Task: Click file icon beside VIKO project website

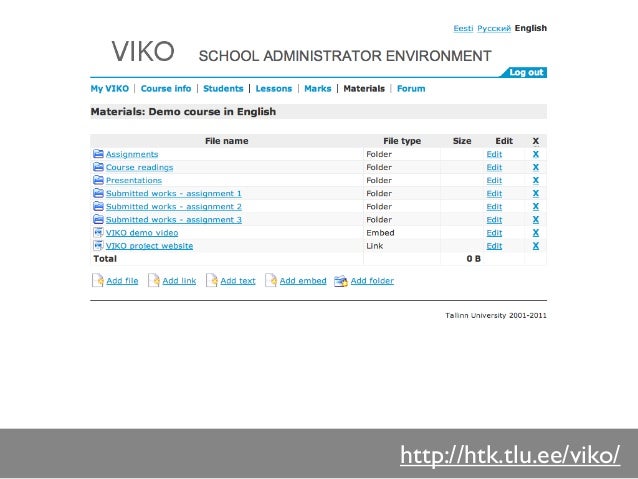Action: coord(98,245)
